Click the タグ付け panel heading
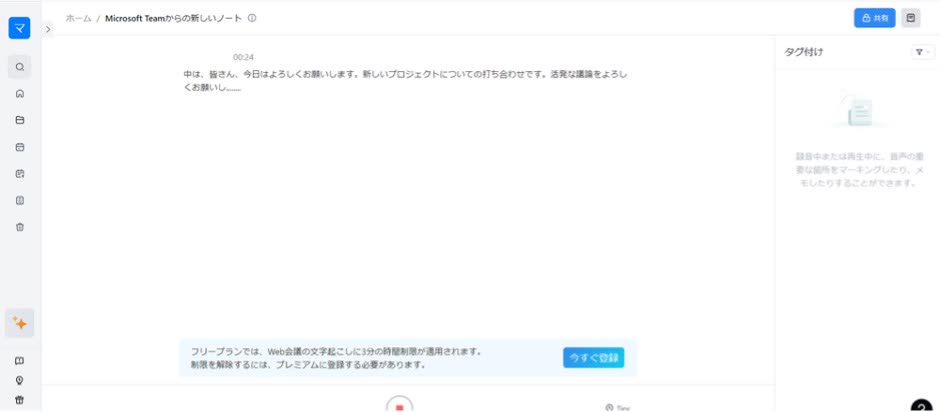Screen dimensions: 943x412 pos(803,52)
